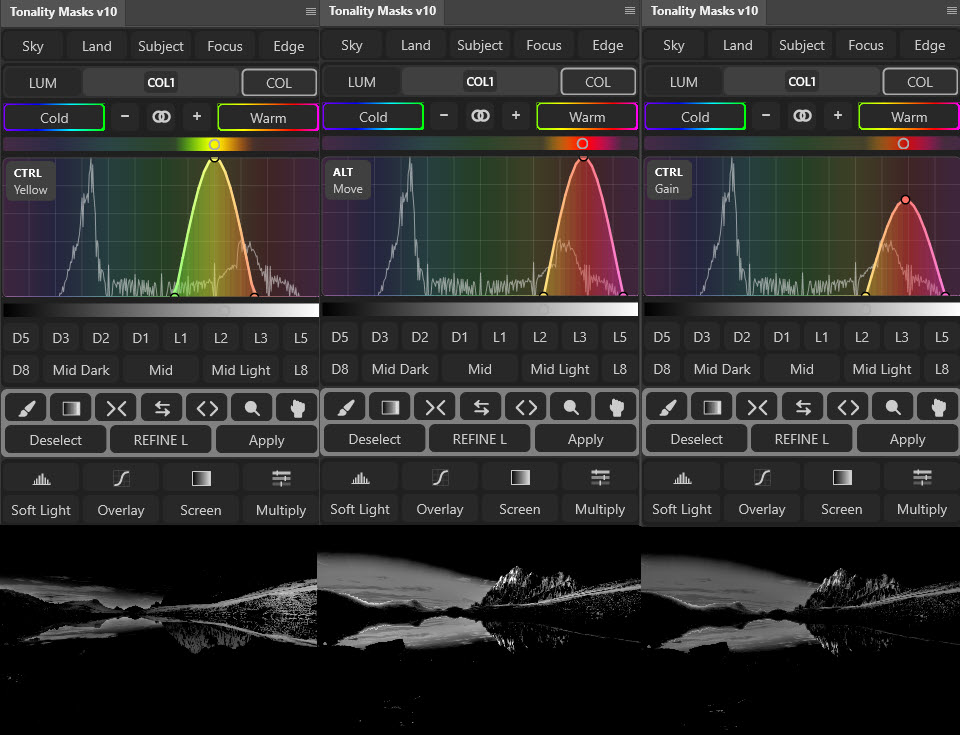Enable the Cold range in the Move panel
The height and width of the screenshot is (735, 960).
click(x=373, y=116)
